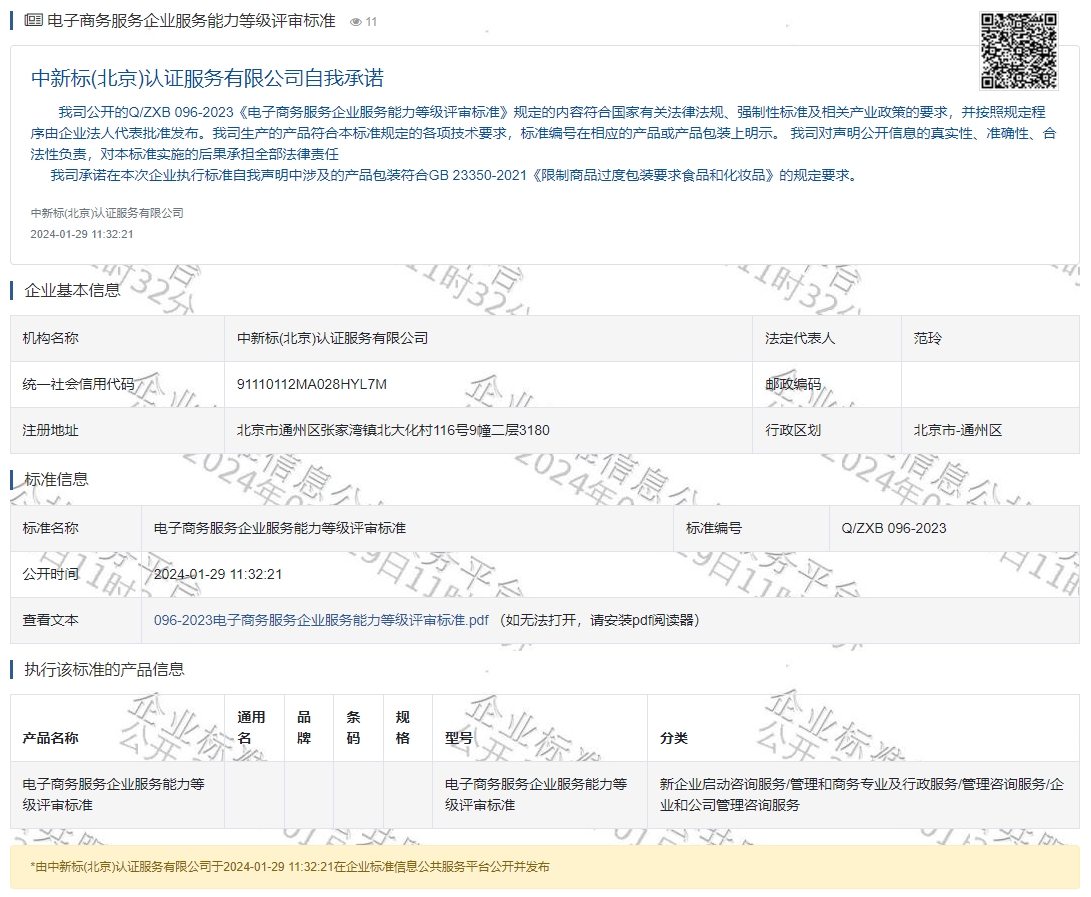Select the credit code 91110112MA028HYL7M
This screenshot has height=897, width=1091.
tap(312, 384)
